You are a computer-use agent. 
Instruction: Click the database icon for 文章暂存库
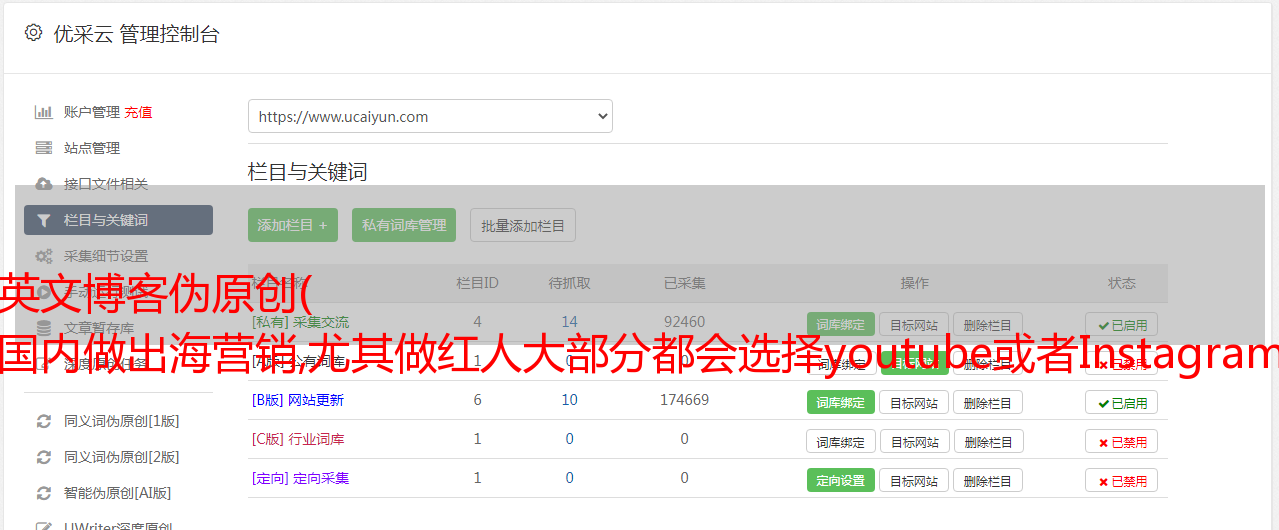coord(44,328)
